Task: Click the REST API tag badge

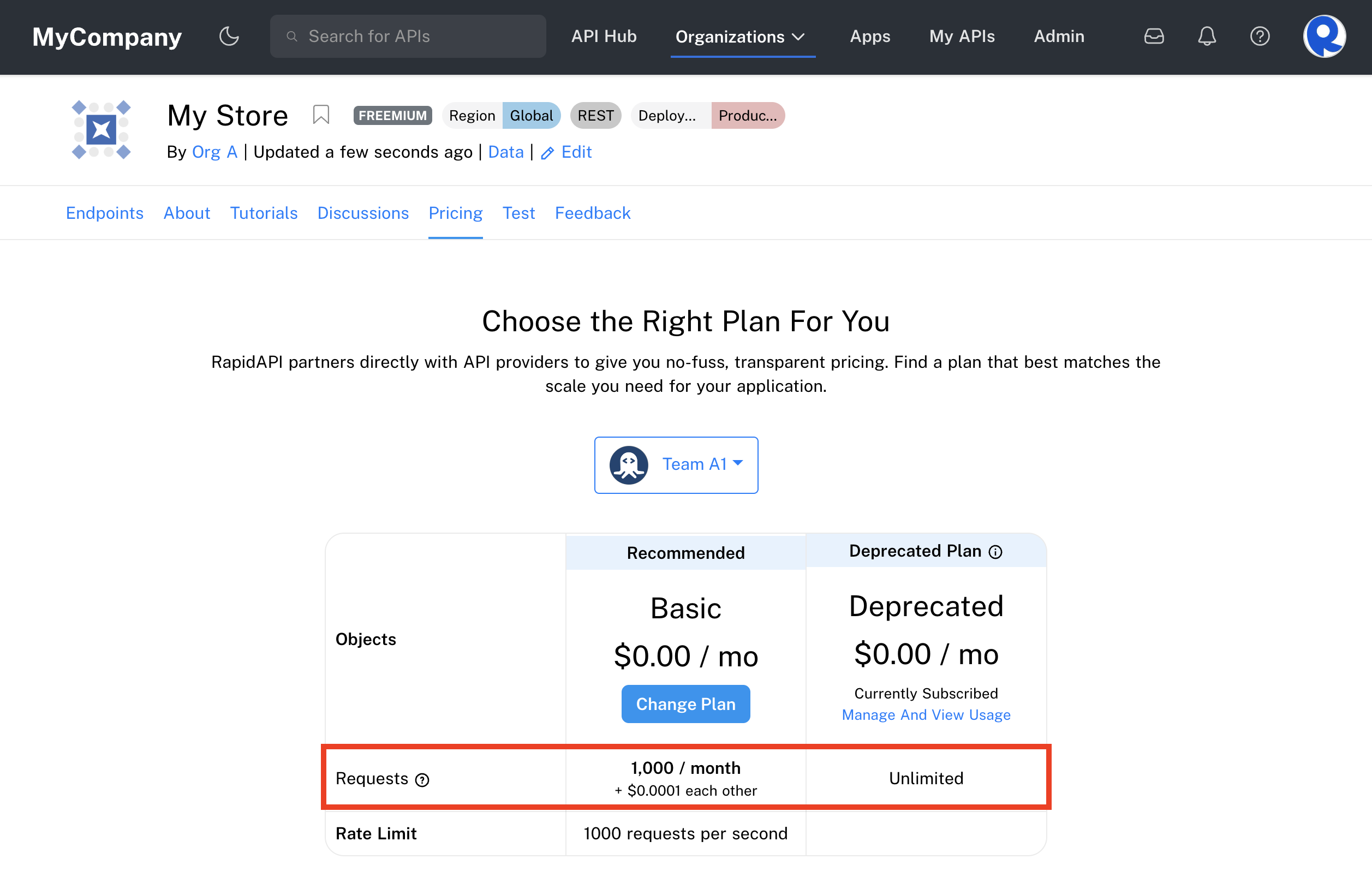Action: click(595, 115)
